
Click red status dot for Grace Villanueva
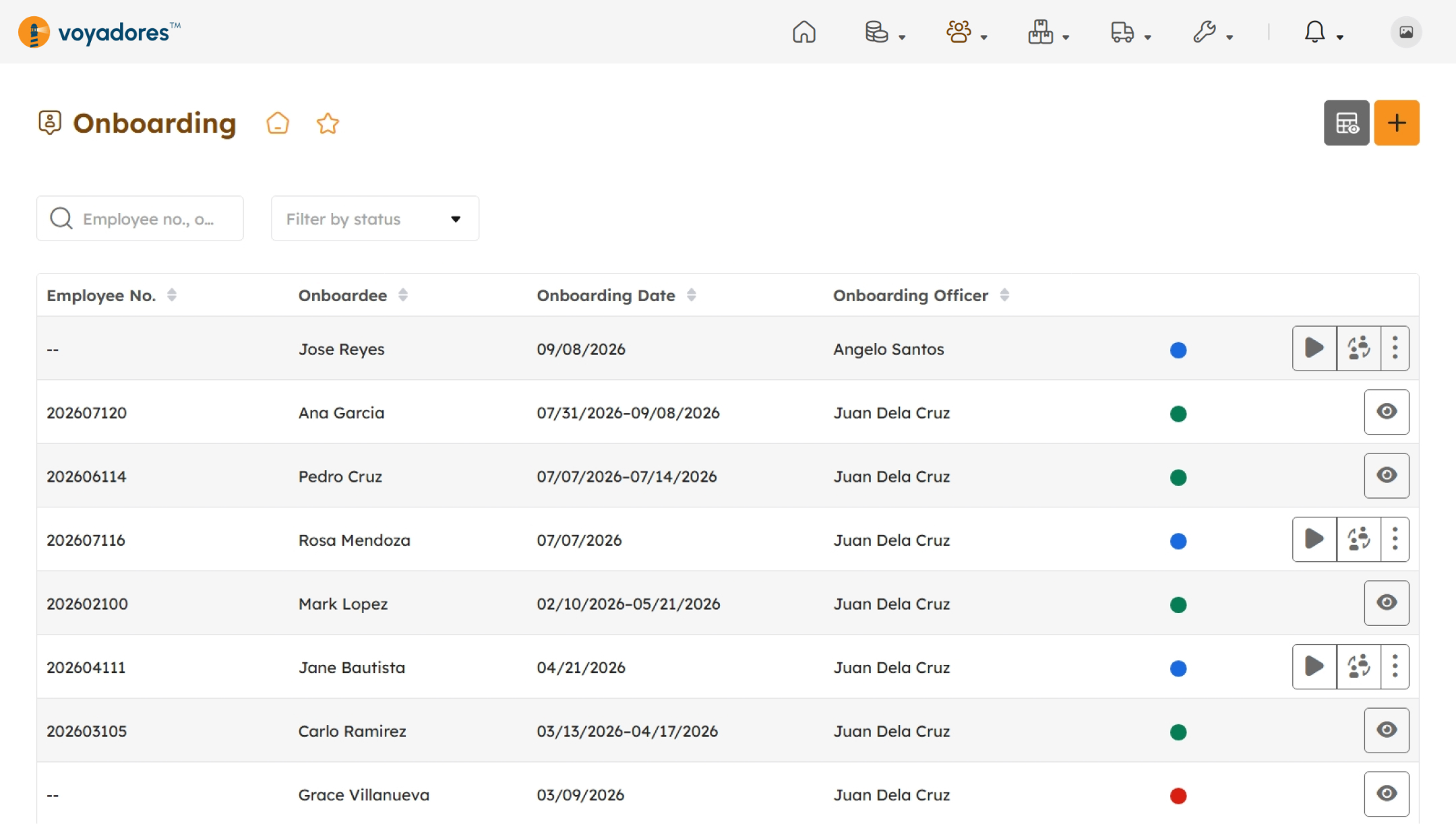[1178, 796]
